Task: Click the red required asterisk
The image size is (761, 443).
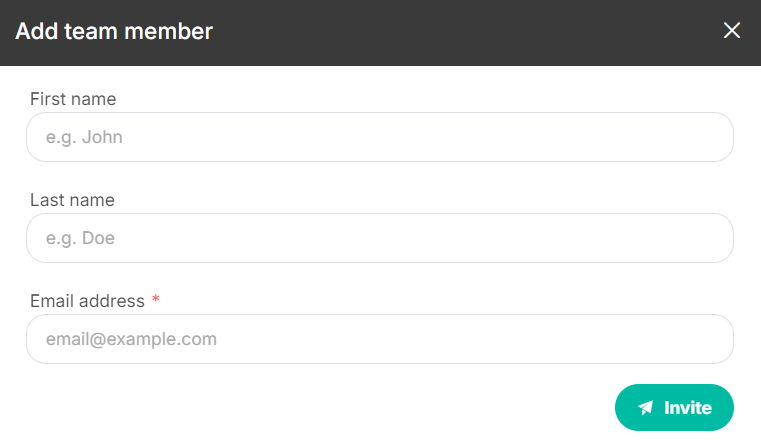Action: [x=156, y=298]
